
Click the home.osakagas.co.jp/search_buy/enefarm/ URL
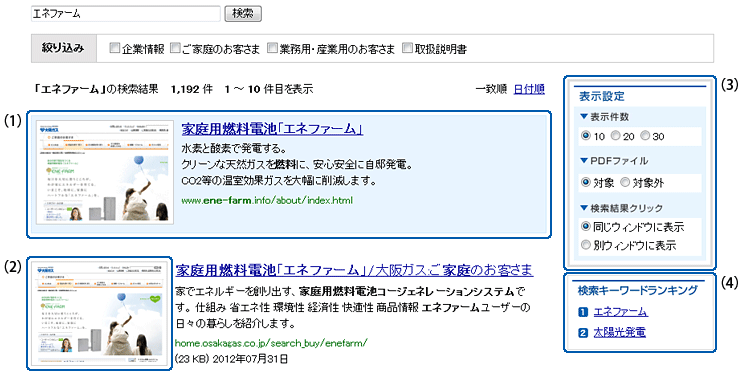(x=271, y=343)
